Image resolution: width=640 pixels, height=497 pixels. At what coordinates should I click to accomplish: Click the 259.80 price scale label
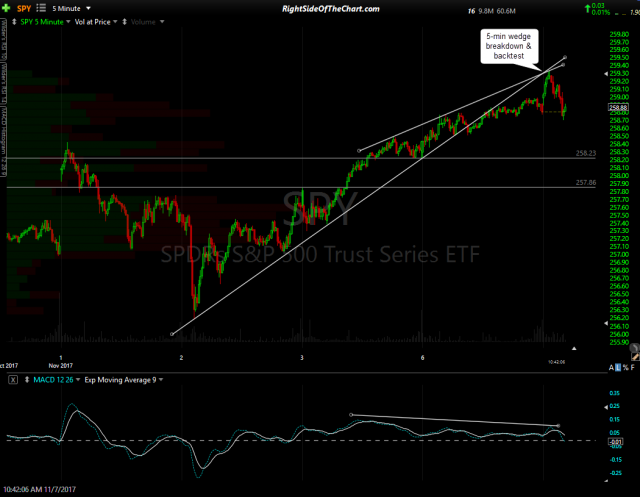pyautogui.click(x=619, y=34)
